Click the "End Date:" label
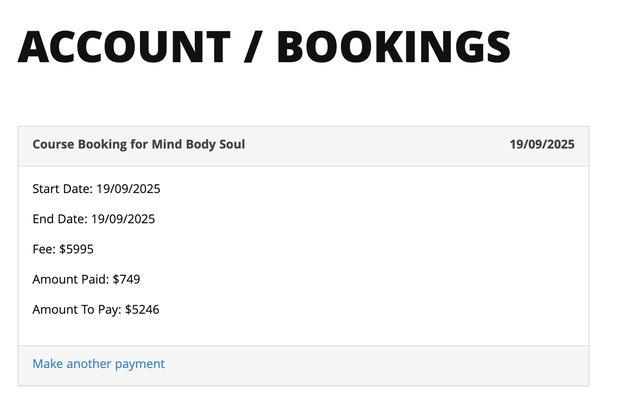640x401 pixels. (59, 219)
